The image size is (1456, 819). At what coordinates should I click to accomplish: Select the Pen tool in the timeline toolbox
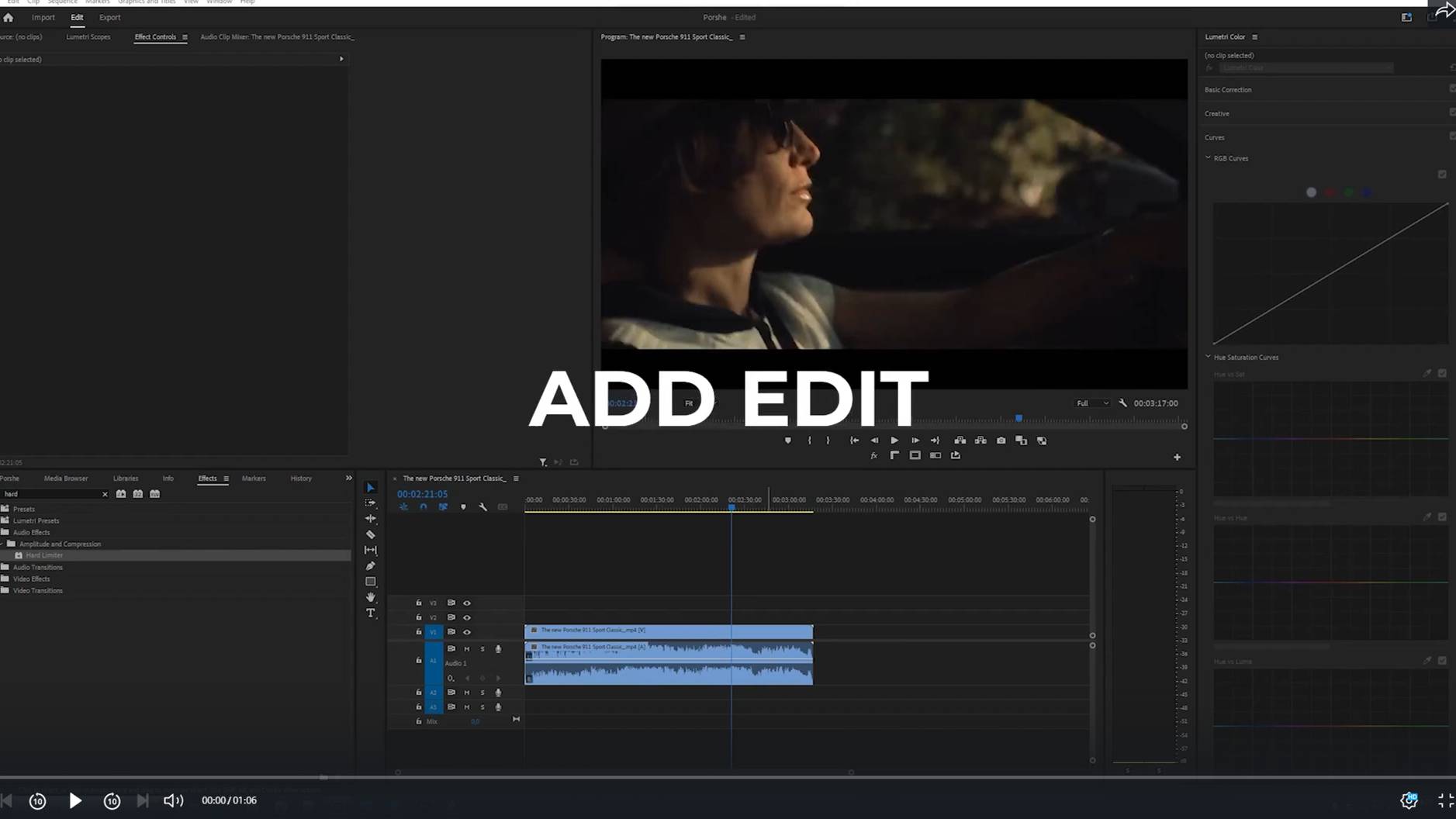click(x=371, y=566)
